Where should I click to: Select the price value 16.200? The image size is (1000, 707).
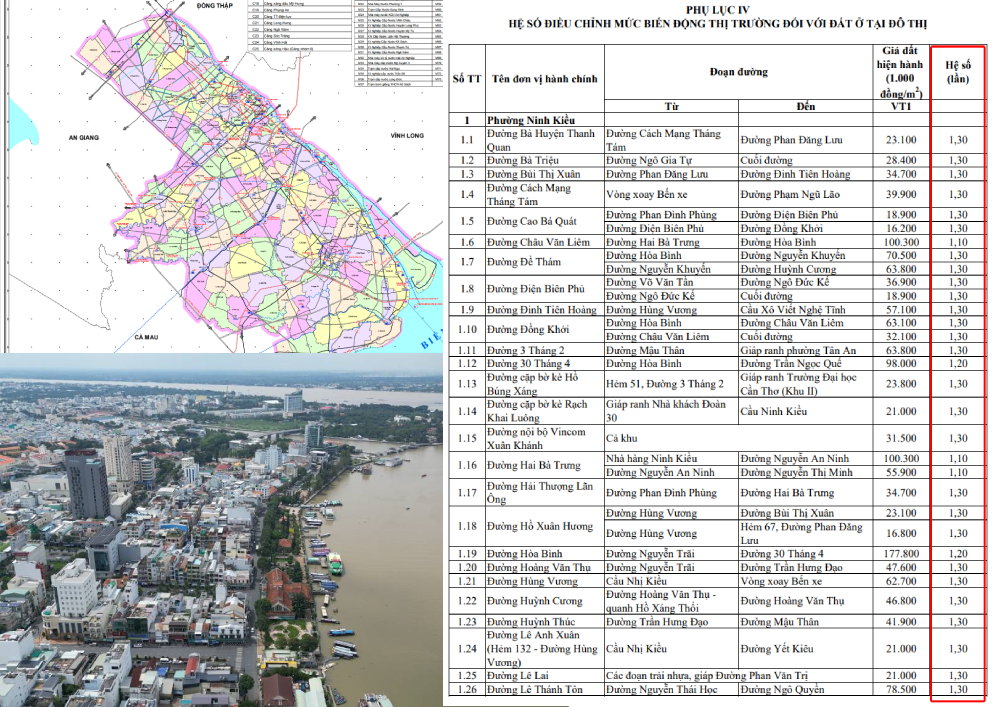[x=901, y=228]
